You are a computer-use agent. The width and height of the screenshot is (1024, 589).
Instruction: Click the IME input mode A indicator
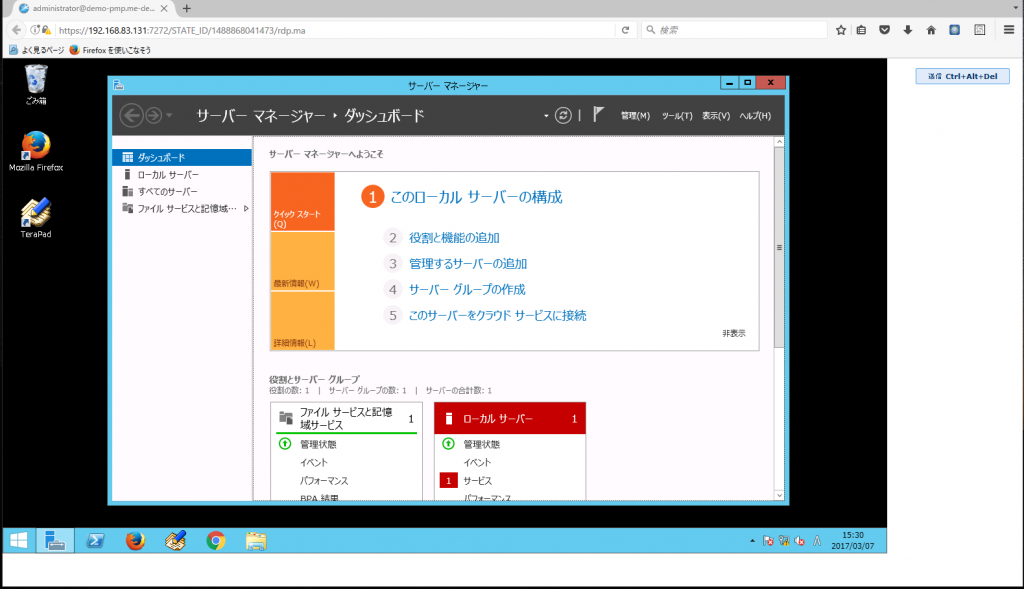coord(817,541)
